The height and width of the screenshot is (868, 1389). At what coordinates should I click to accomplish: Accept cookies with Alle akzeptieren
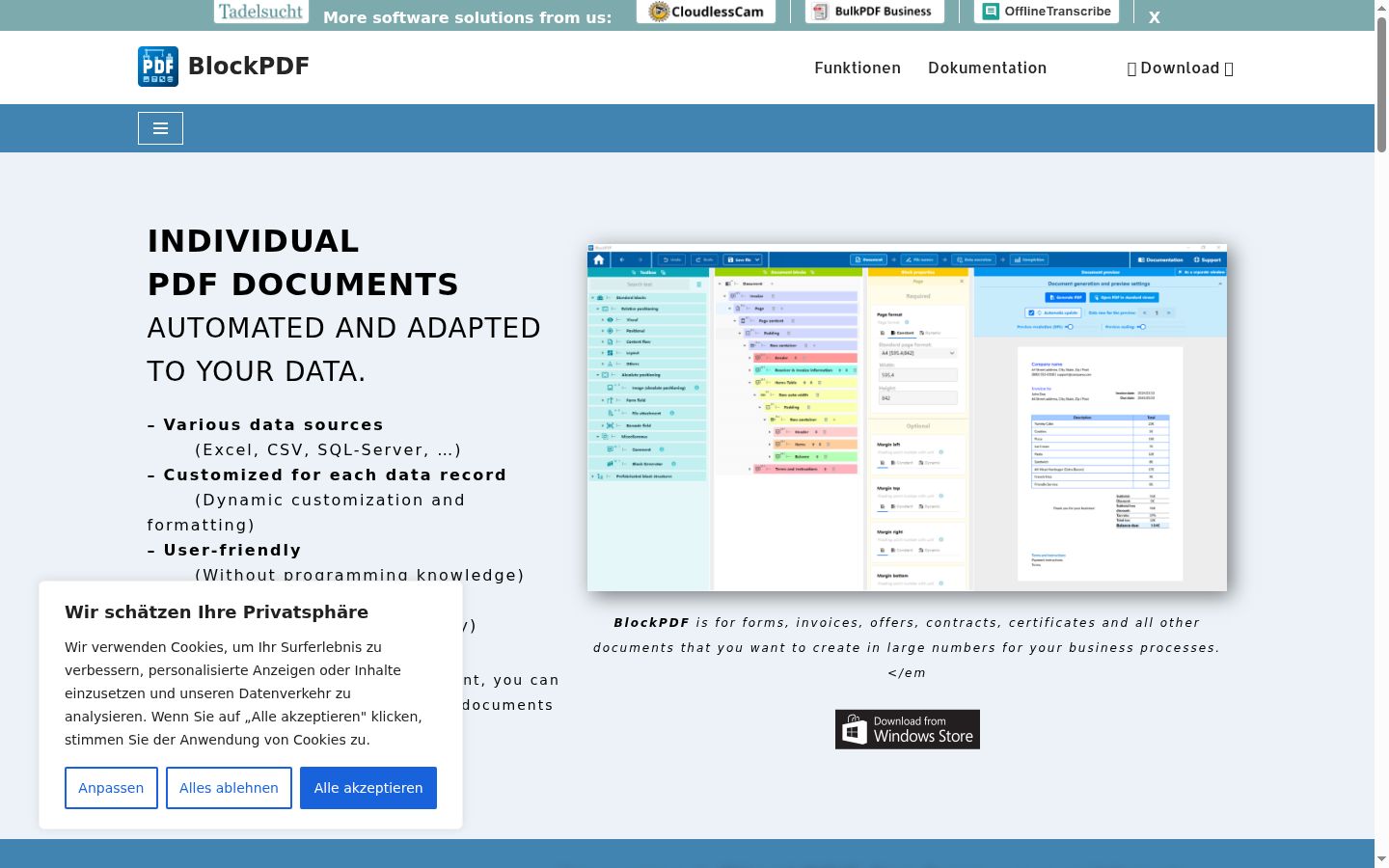368,788
